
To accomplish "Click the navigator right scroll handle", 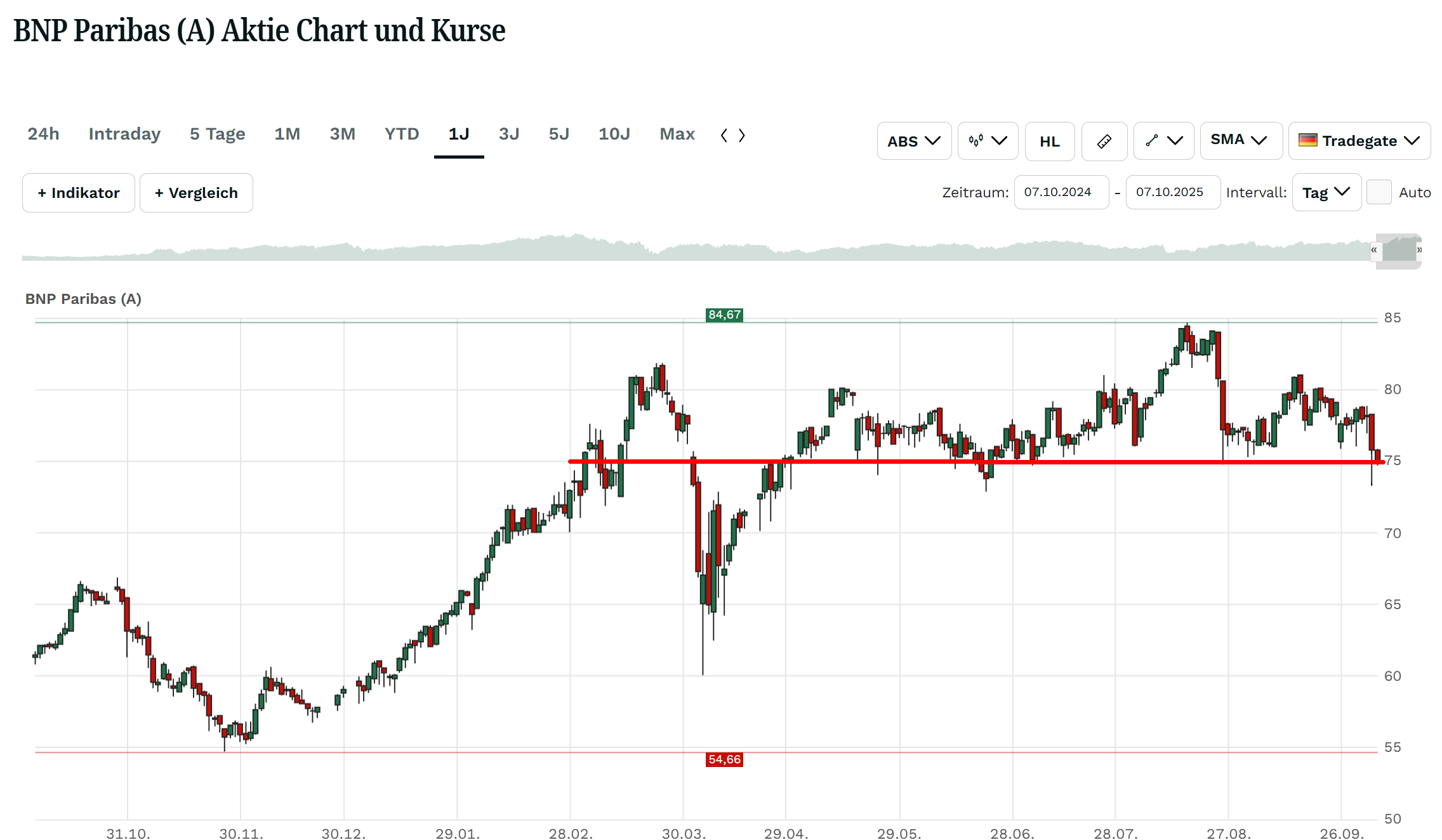I will click(x=1419, y=250).
